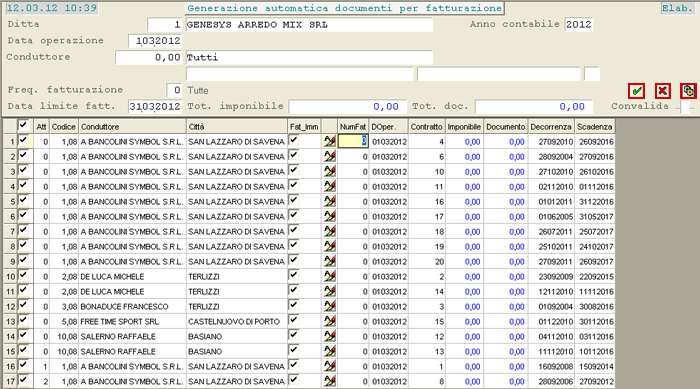Screen dimensions: 700x389
Task: Click the pencil icon in grid row 2
Action: pos(329,157)
